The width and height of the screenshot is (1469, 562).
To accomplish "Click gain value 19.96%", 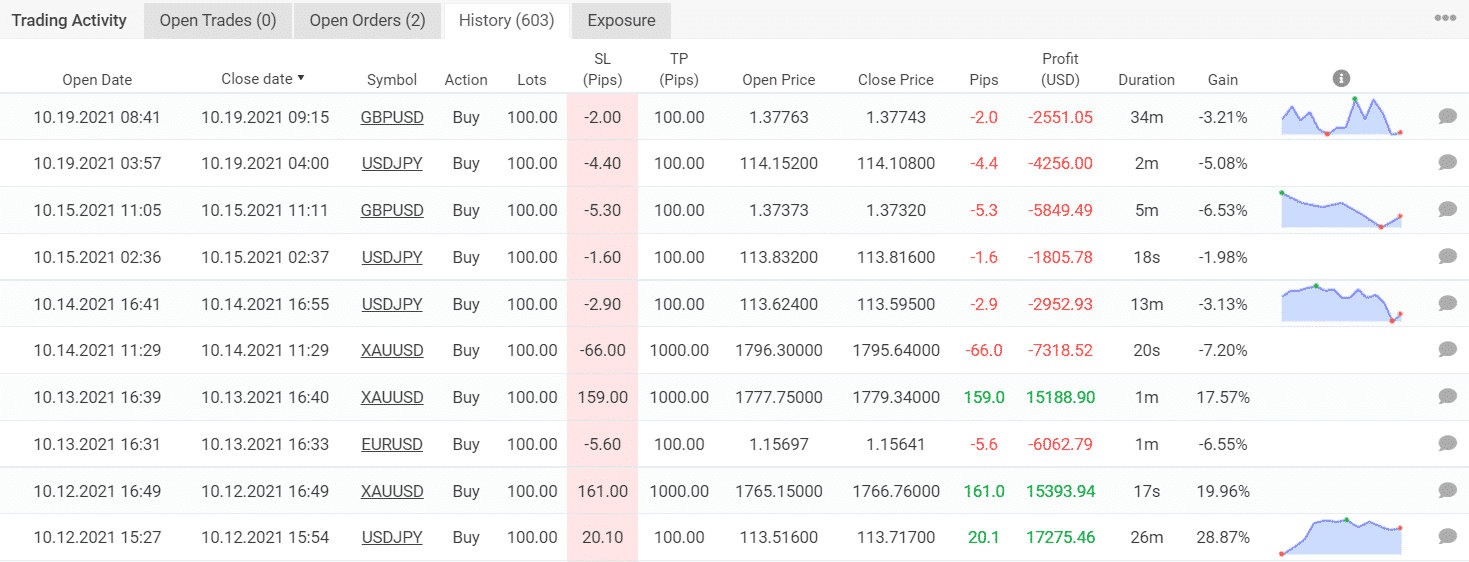I will click(x=1223, y=490).
